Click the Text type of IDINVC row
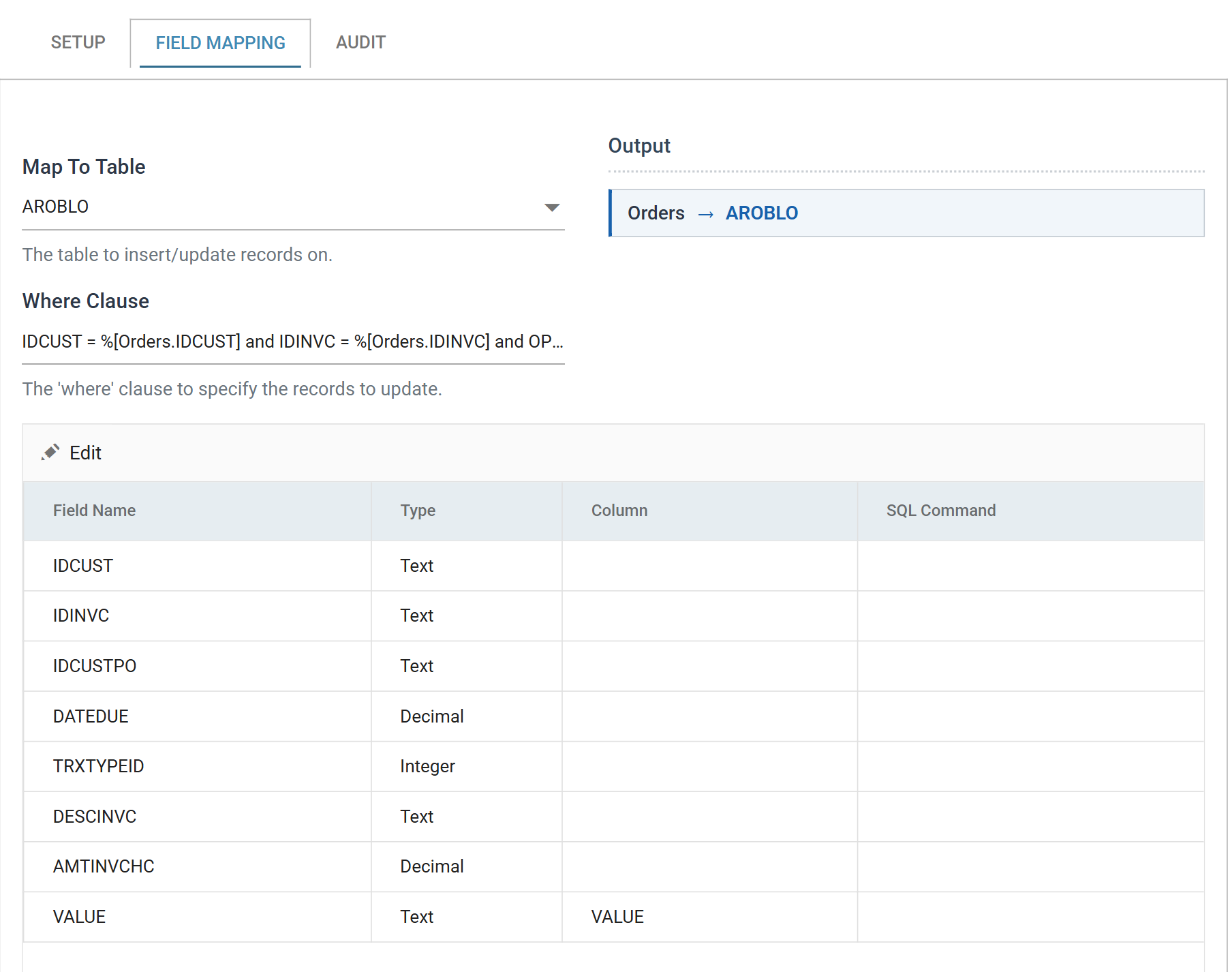Viewport: 1232px width, 972px height. coord(416,616)
